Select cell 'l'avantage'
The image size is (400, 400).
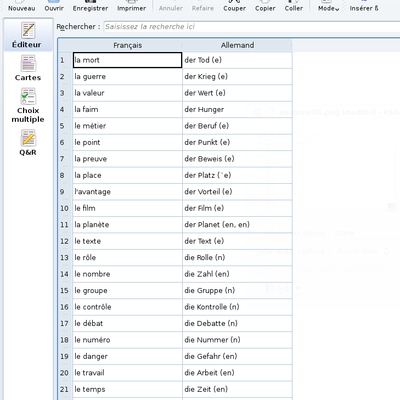tap(127, 192)
